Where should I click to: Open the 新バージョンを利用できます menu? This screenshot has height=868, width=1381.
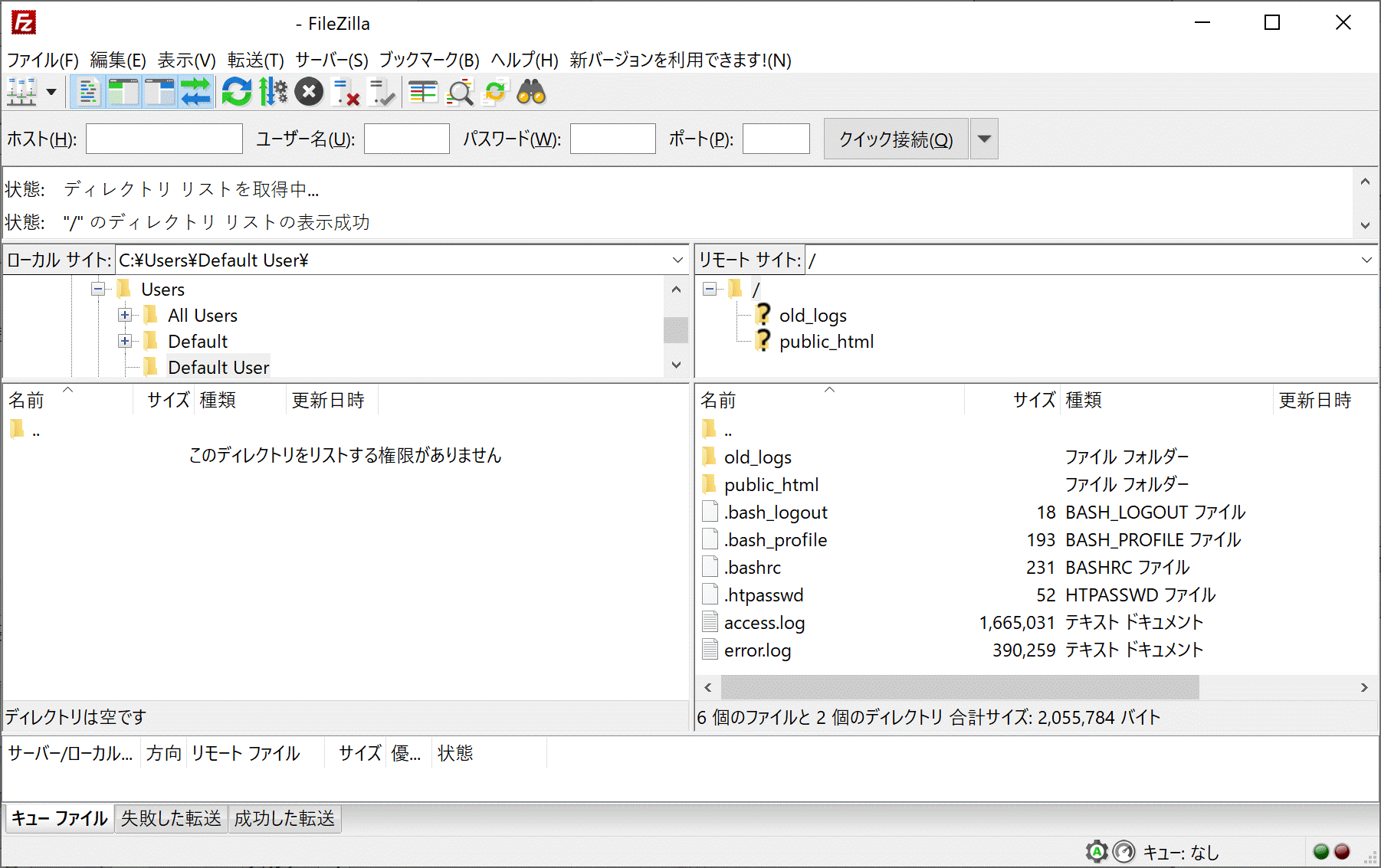pyautogui.click(x=681, y=60)
